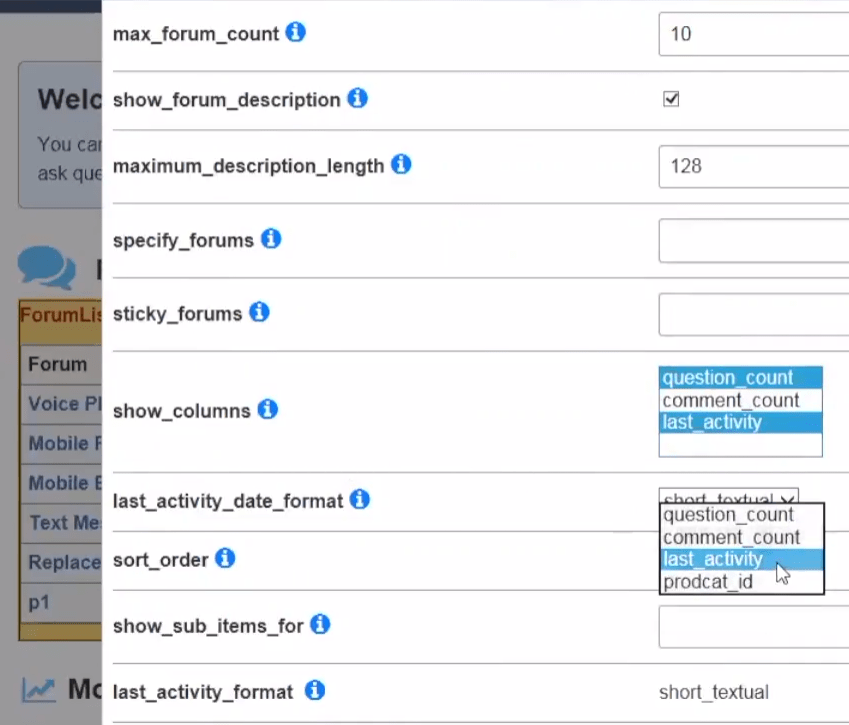Open help icon for maximum_description_length
This screenshot has width=849, height=725.
point(400,164)
